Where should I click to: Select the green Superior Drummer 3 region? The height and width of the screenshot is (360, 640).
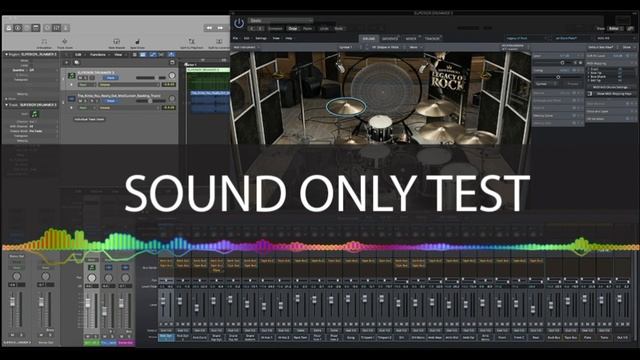tap(208, 78)
